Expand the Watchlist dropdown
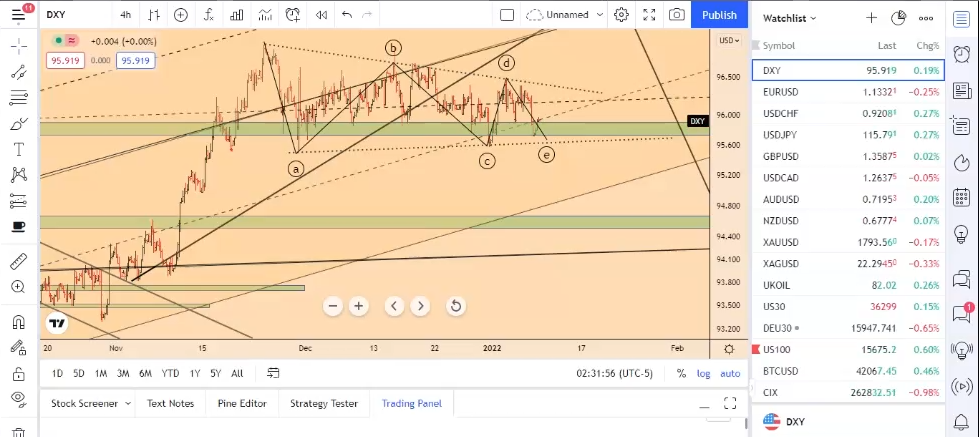The width and height of the screenshot is (979, 437). pyautogui.click(x=790, y=18)
